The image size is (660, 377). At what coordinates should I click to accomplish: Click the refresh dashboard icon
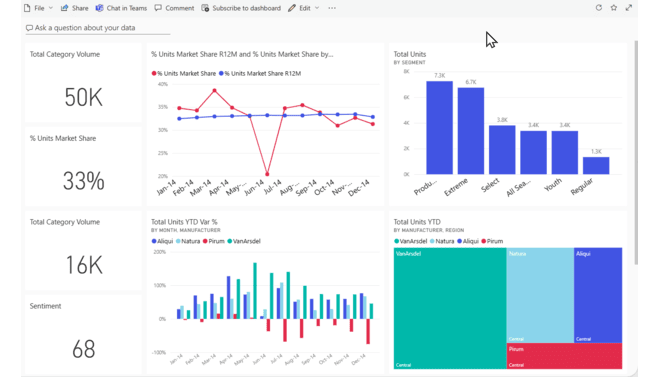click(599, 8)
